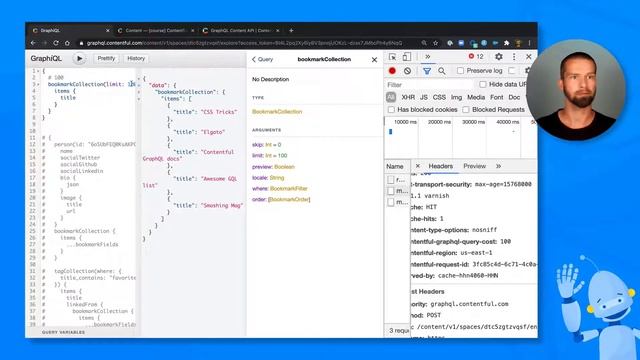Focus the network Filter input field

[429, 84]
